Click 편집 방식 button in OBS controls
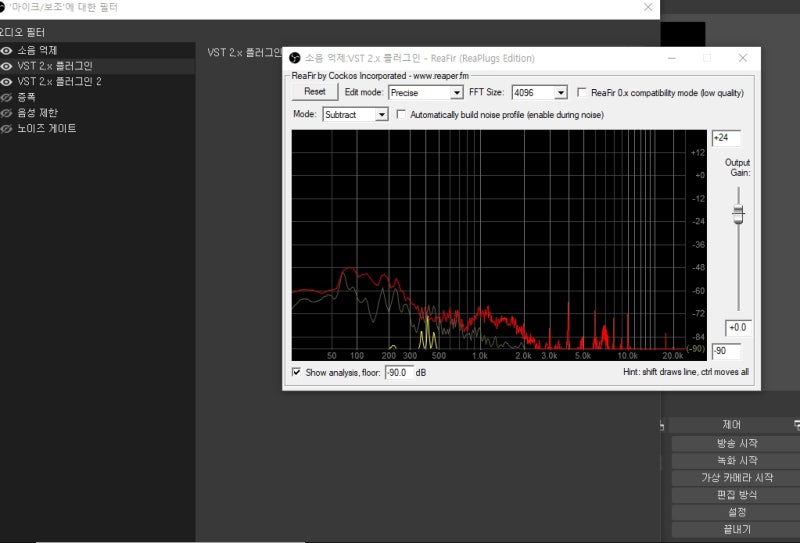The width and height of the screenshot is (800, 543). [736, 495]
